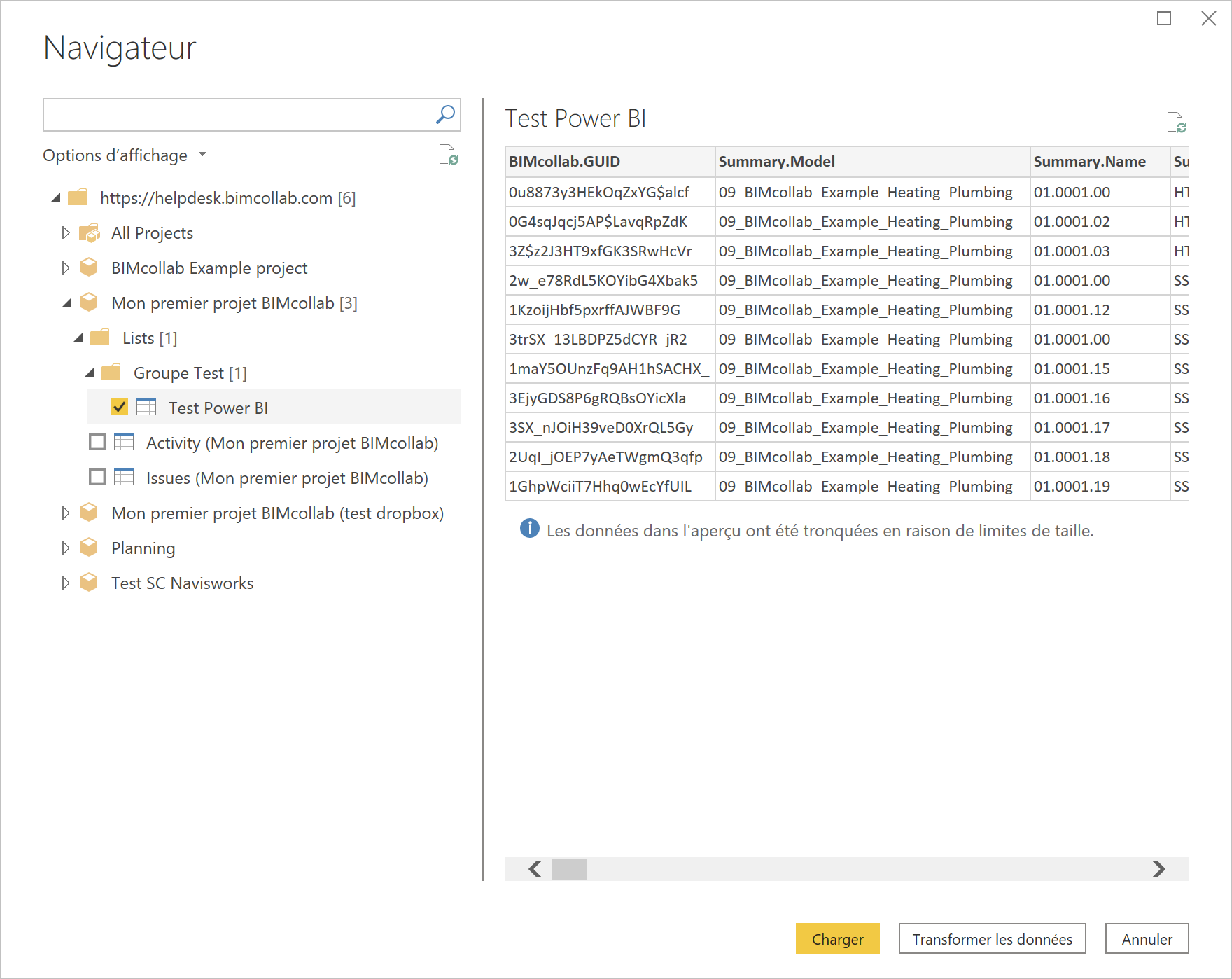
Task: Select the Summary.Name column header
Action: point(1100,162)
